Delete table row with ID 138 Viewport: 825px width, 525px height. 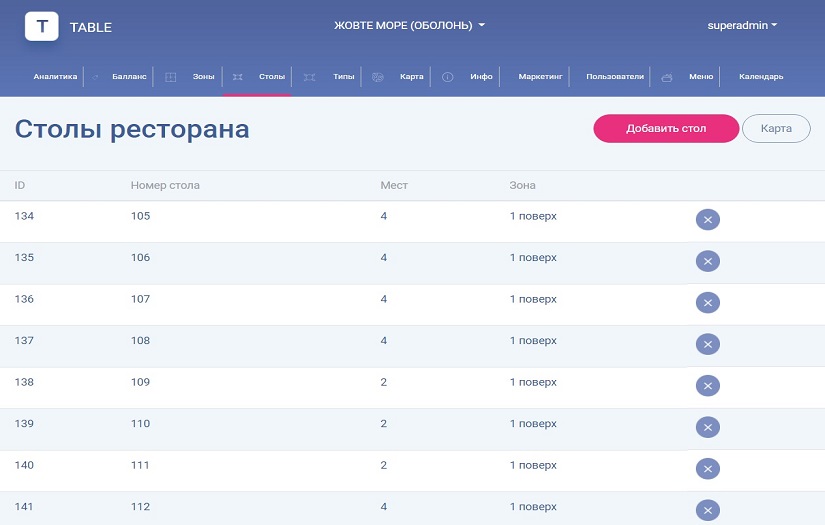coord(708,386)
